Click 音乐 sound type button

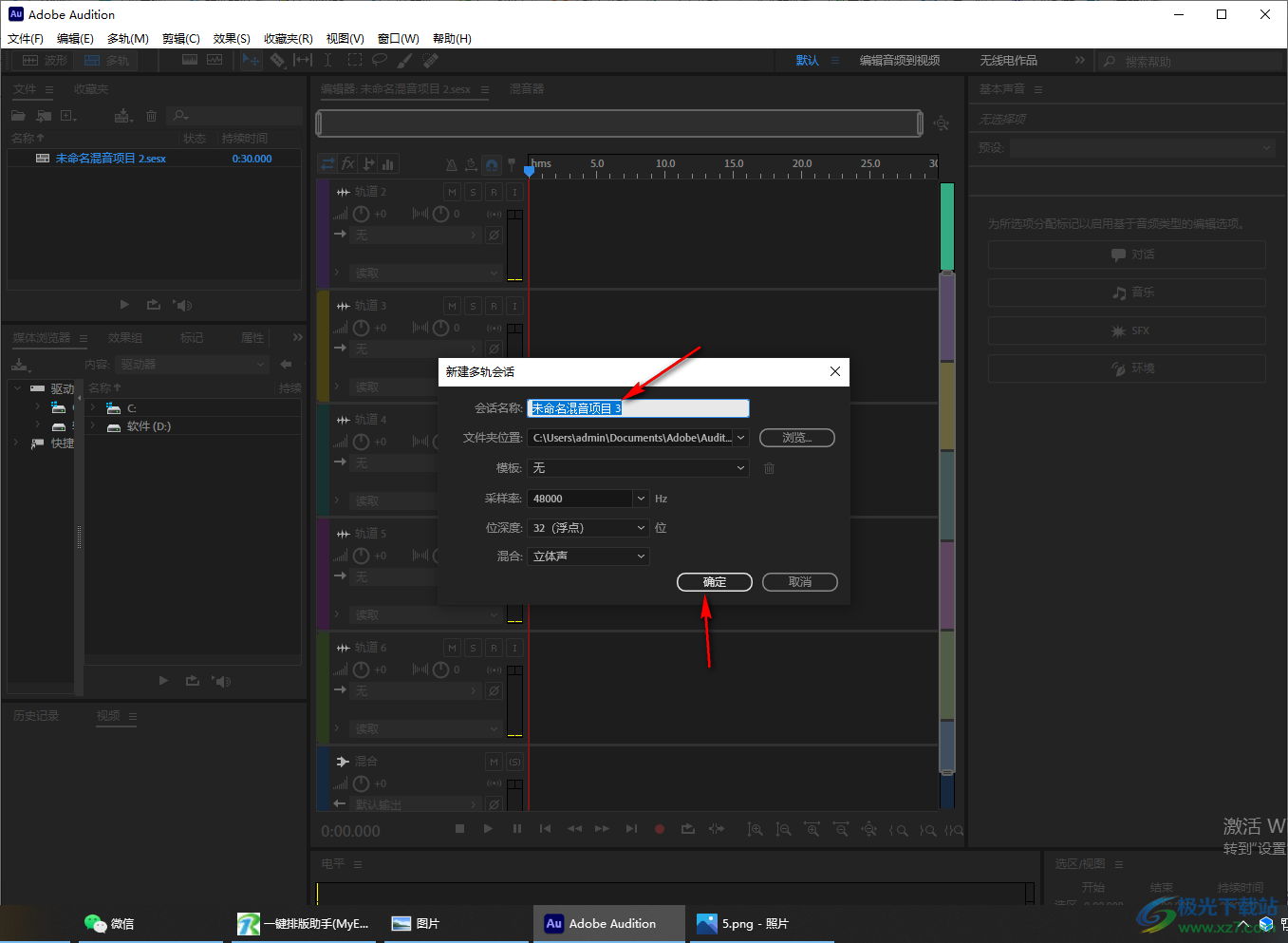(1127, 292)
